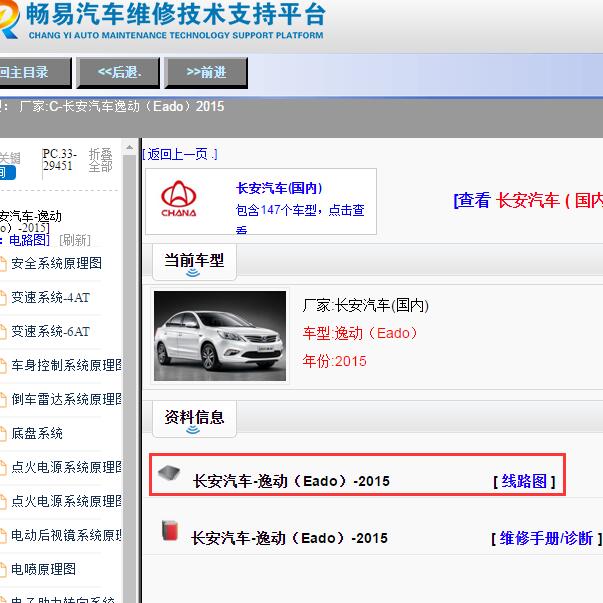Click the 刷新 refresh link
Image resolution: width=603 pixels, height=603 pixels.
click(75, 240)
